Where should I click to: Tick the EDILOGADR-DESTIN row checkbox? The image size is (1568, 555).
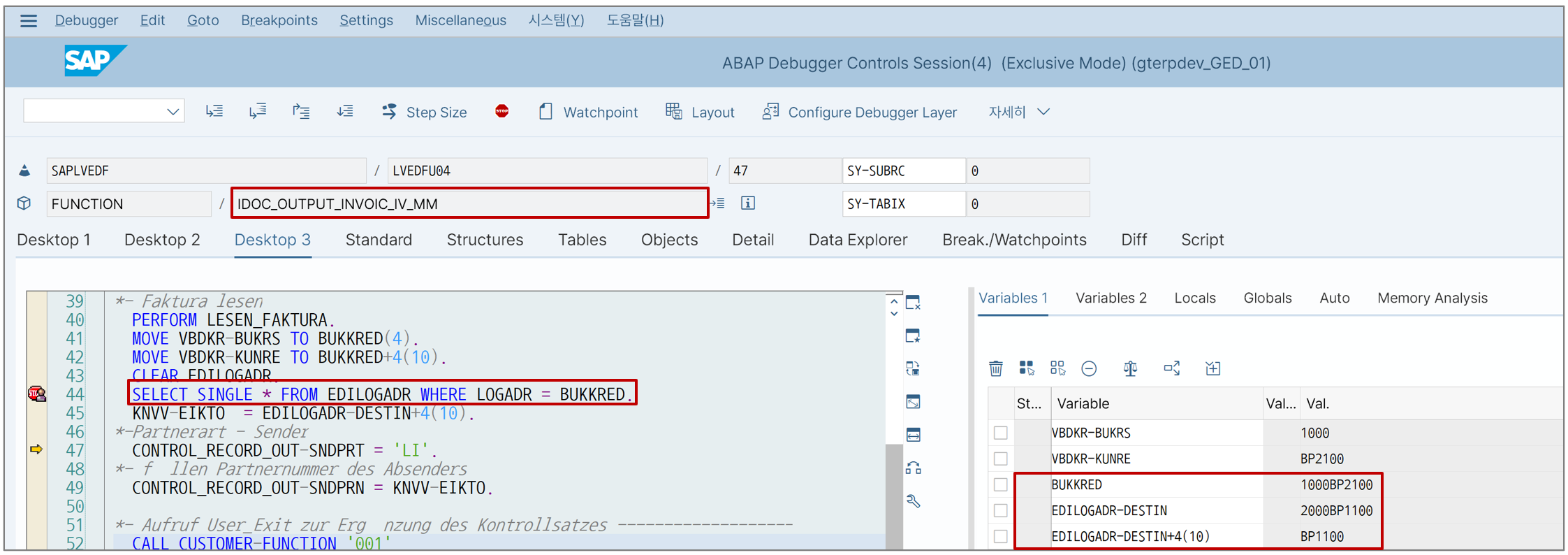[x=1001, y=510]
